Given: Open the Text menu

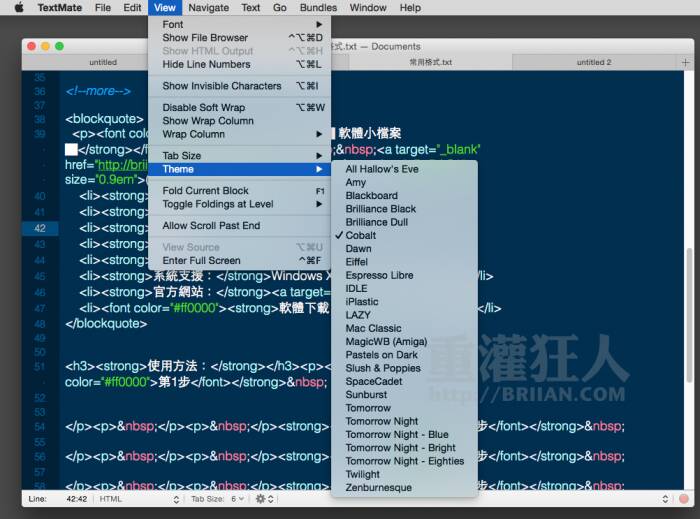Looking at the screenshot, I should 250,8.
